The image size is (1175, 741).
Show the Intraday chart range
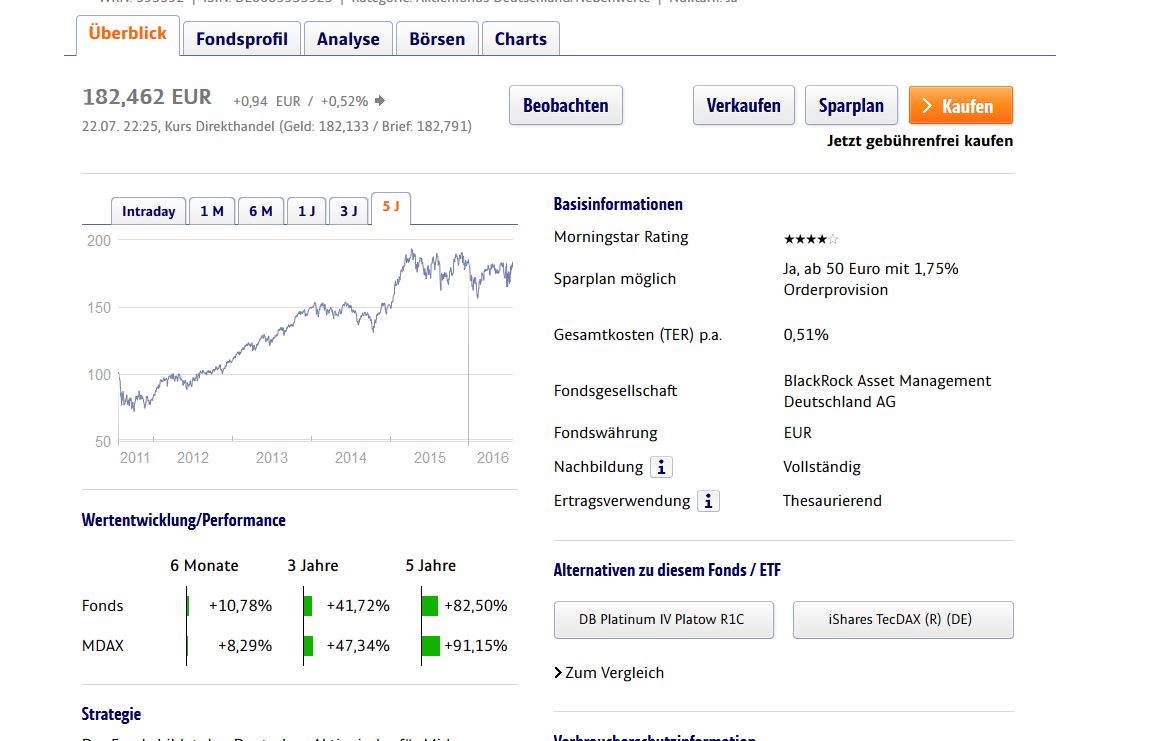coord(148,211)
